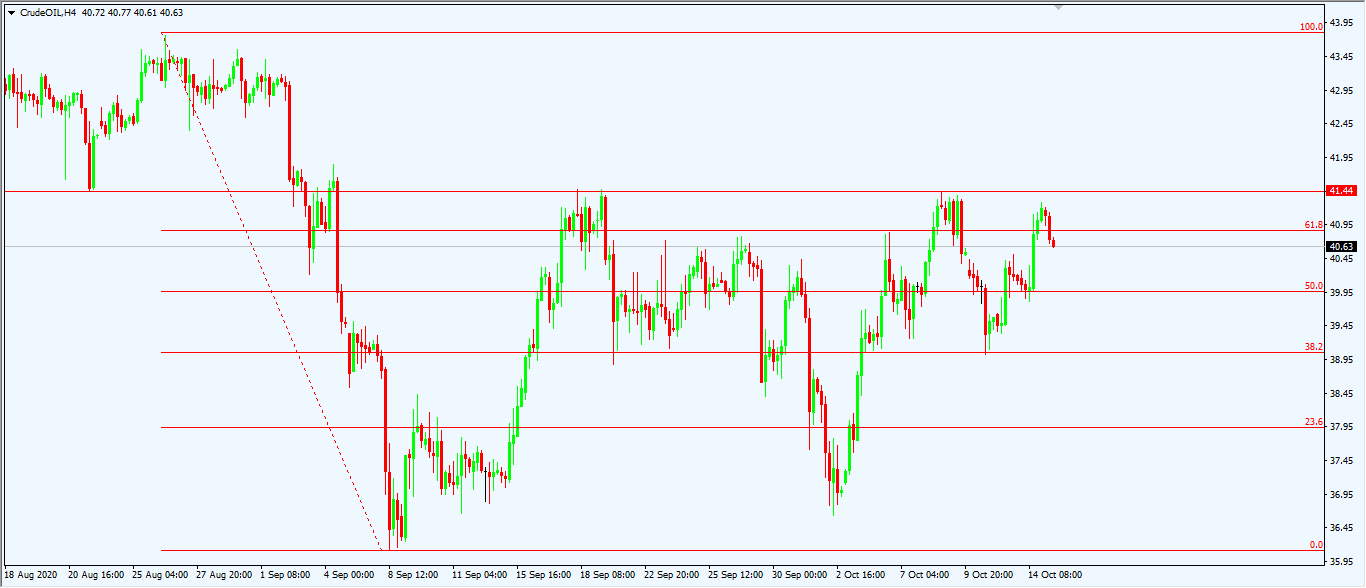Click 35.95 on the price axis
The width and height of the screenshot is (1366, 588).
coord(1342,561)
